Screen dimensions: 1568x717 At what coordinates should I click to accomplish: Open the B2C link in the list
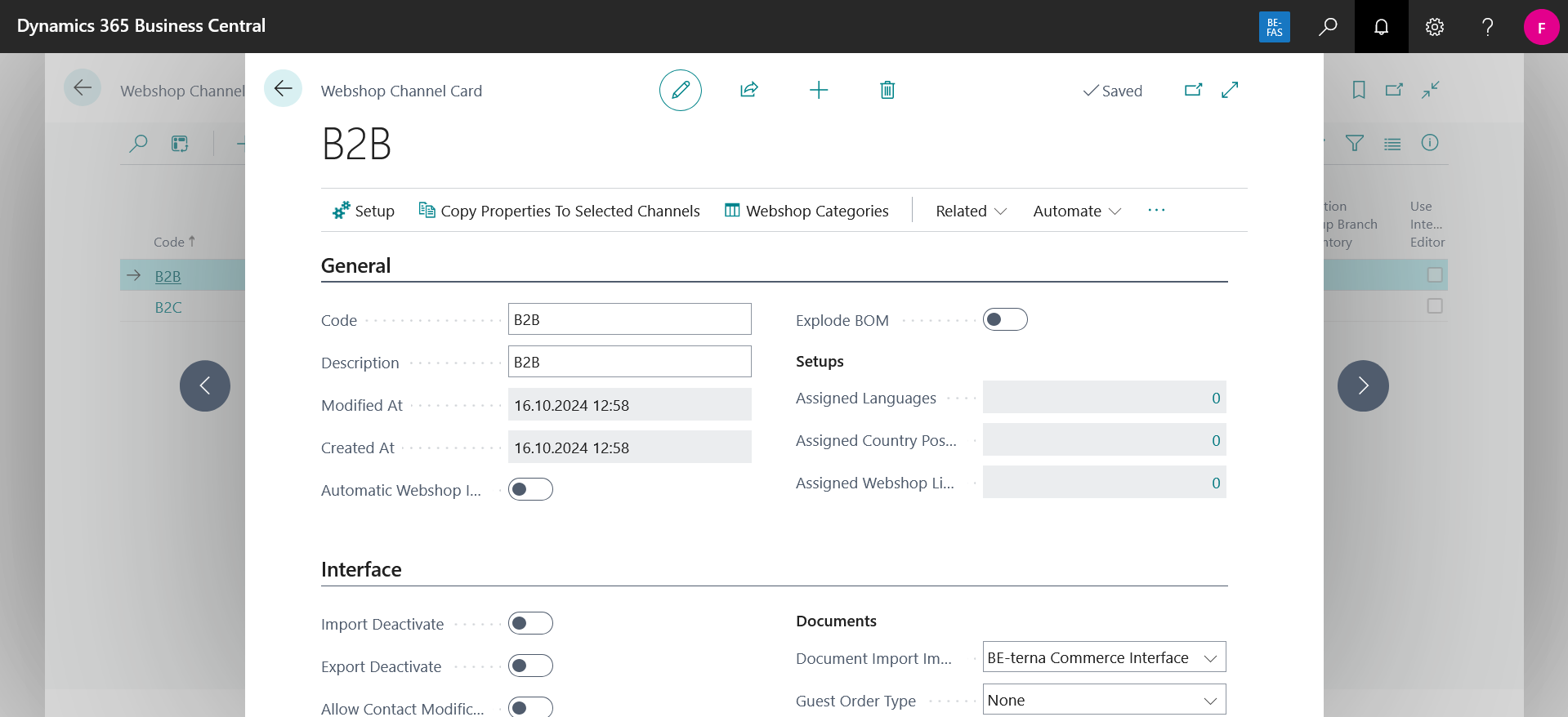tap(168, 307)
